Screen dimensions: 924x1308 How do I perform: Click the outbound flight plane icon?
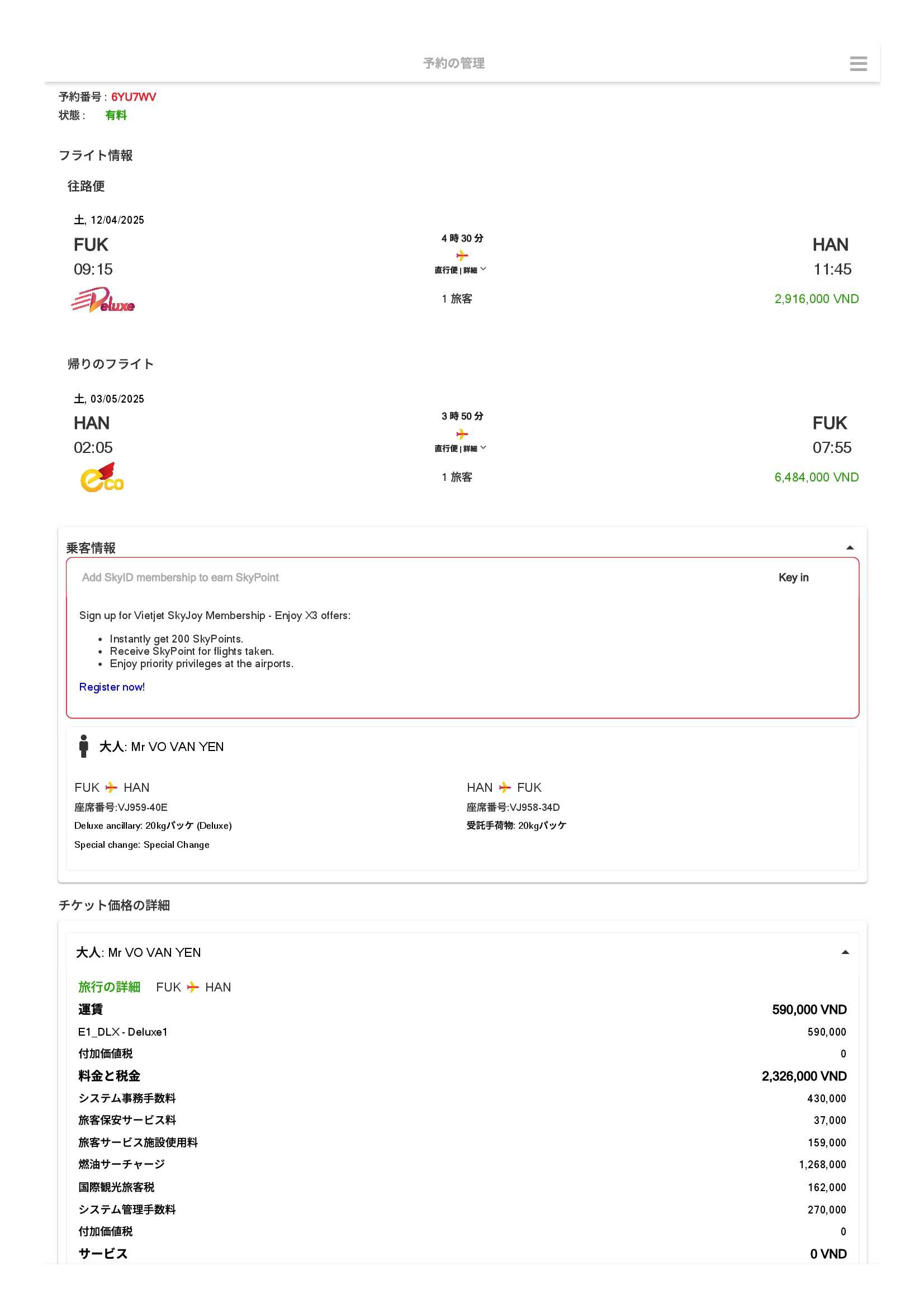pos(462,255)
